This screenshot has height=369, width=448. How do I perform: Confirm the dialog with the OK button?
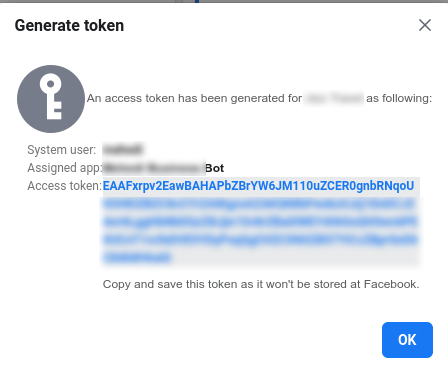[407, 340]
